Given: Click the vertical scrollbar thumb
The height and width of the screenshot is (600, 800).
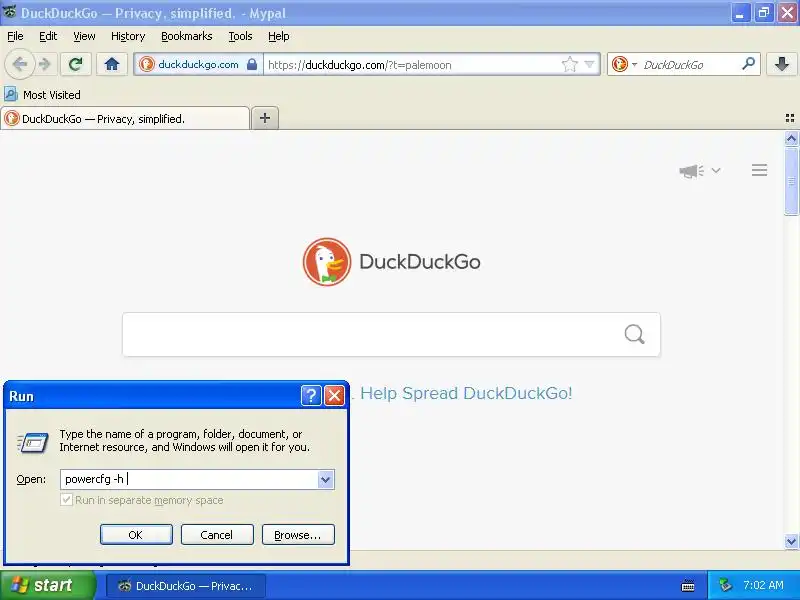Looking at the screenshot, I should pos(791,181).
